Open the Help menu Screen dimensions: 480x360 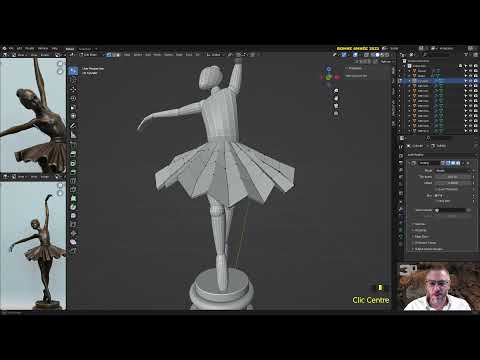(55, 48)
